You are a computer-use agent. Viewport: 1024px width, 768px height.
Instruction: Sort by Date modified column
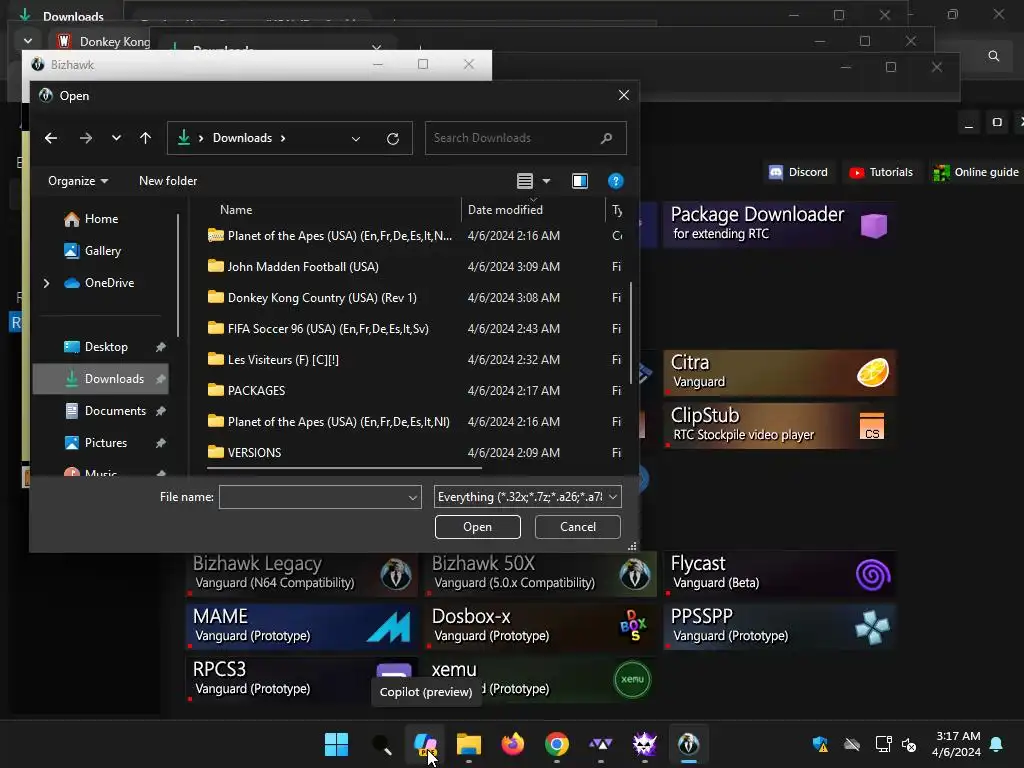[x=505, y=210]
